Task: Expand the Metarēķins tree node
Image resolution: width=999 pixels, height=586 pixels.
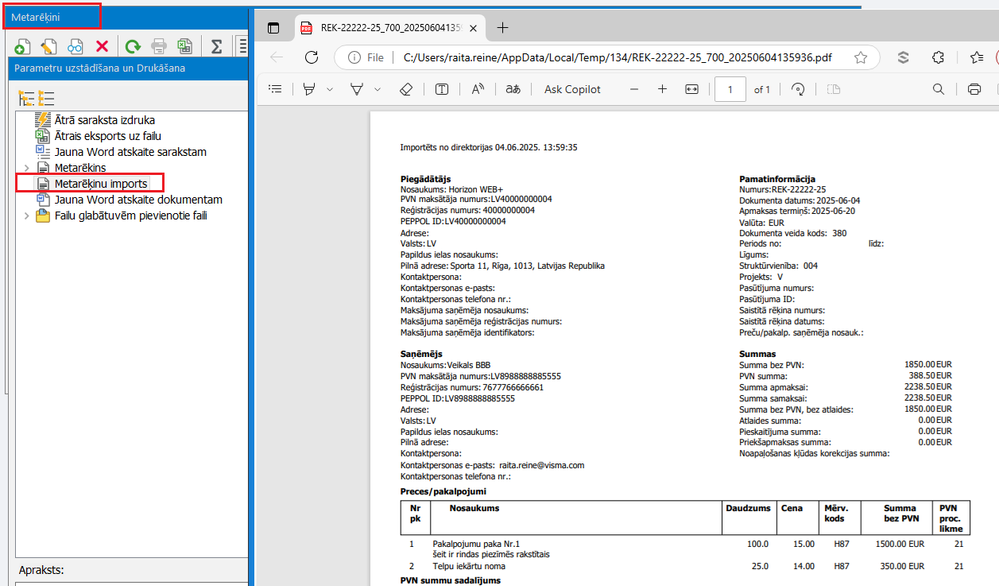Action: tap(26, 168)
